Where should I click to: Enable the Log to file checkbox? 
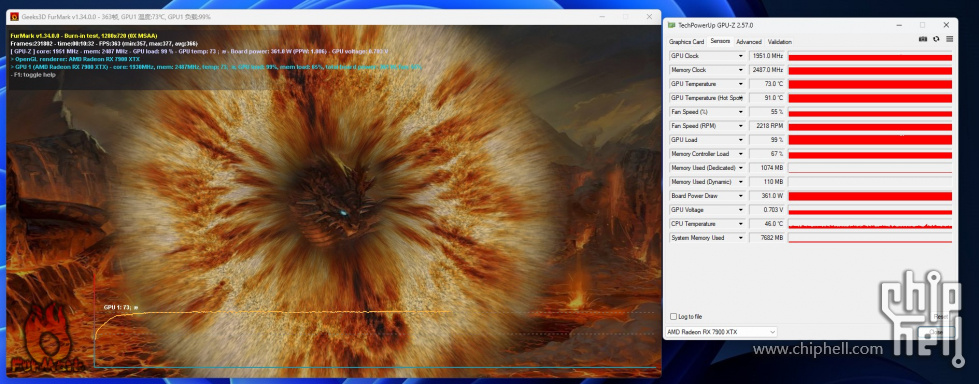pyautogui.click(x=673, y=317)
